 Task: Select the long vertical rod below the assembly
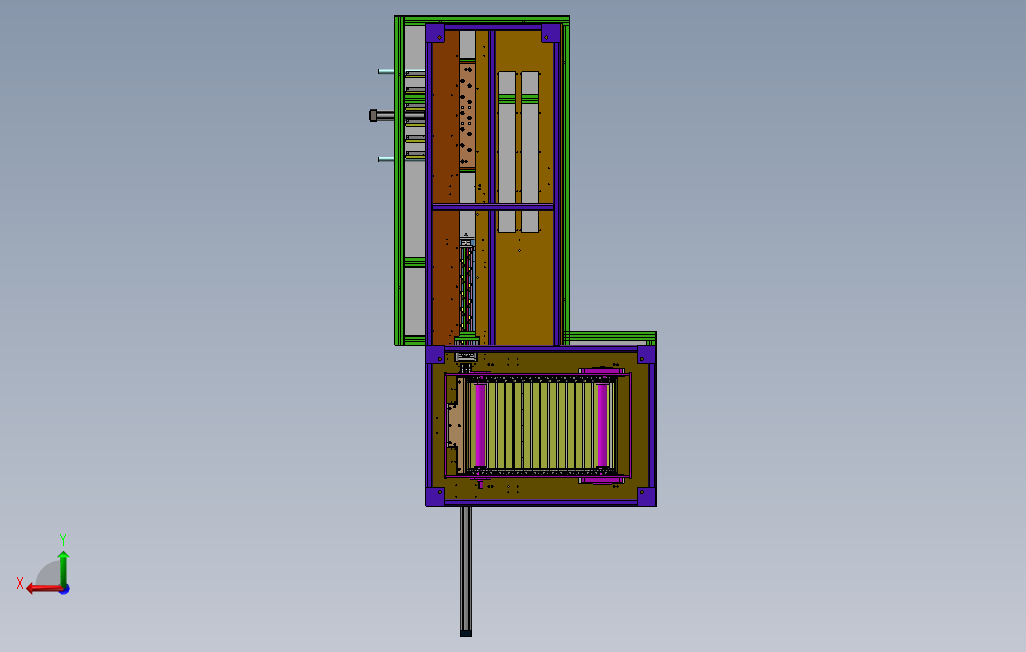(466, 571)
